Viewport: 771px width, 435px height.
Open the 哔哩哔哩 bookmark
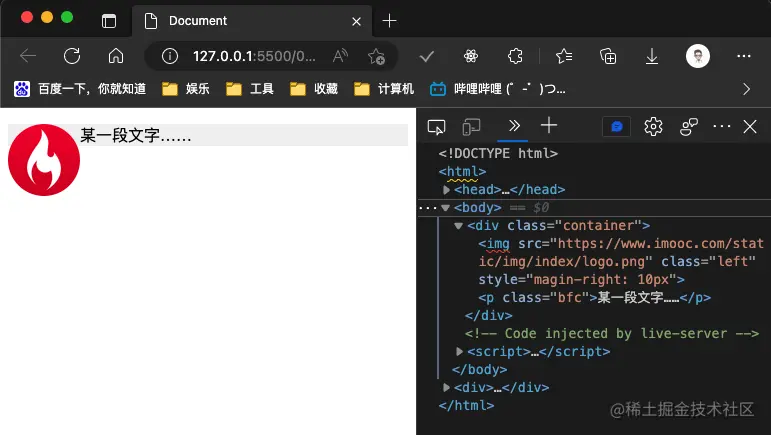(x=498, y=89)
